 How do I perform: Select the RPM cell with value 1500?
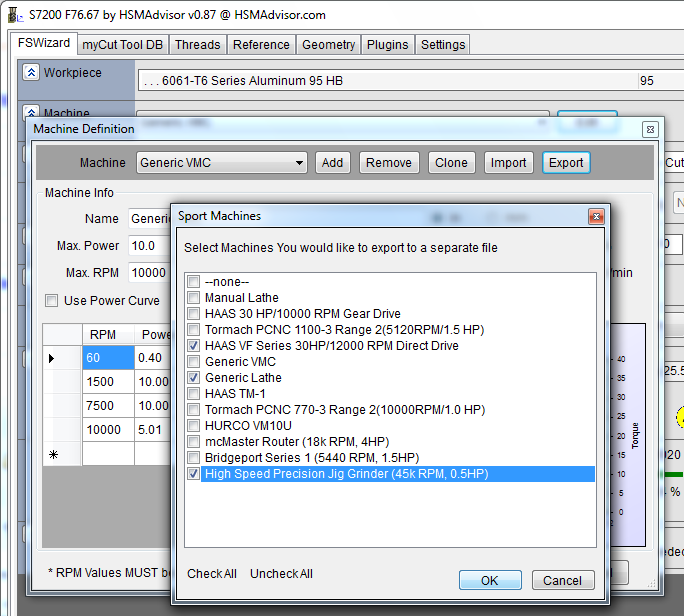108,382
